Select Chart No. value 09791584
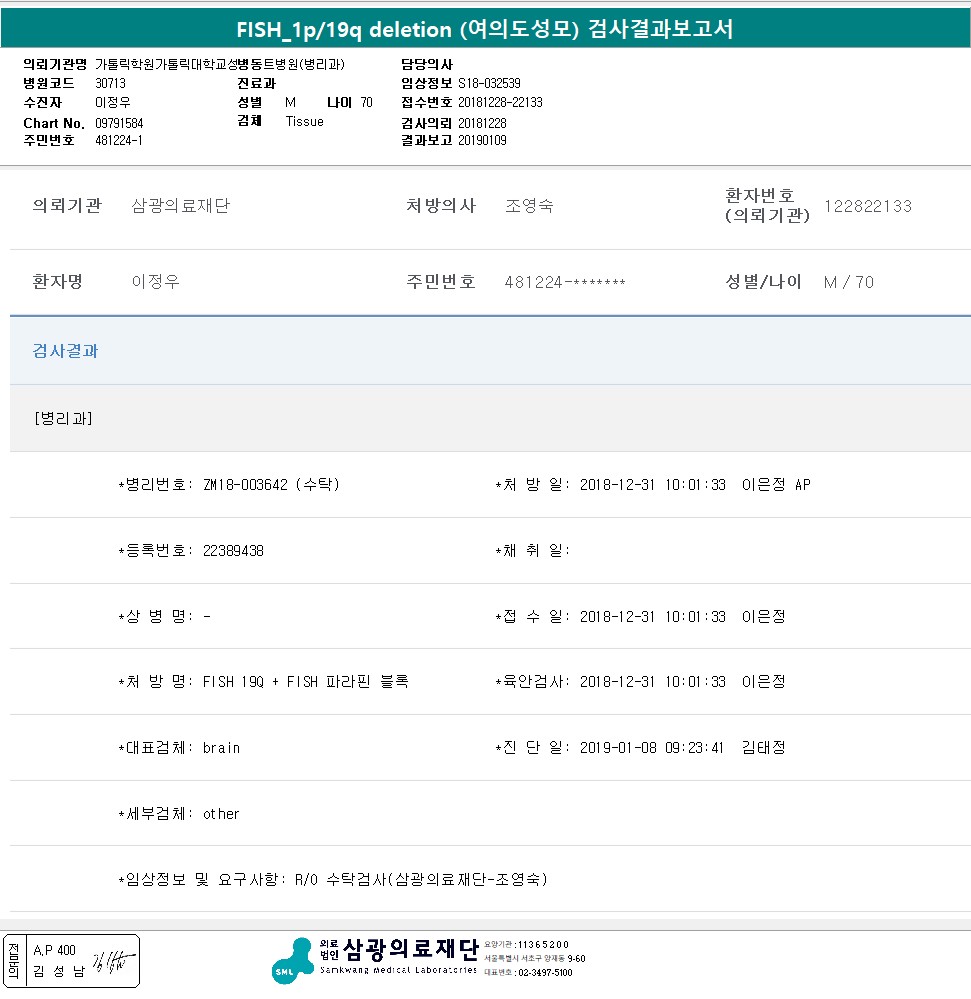This screenshot has width=971, height=999. click(119, 123)
